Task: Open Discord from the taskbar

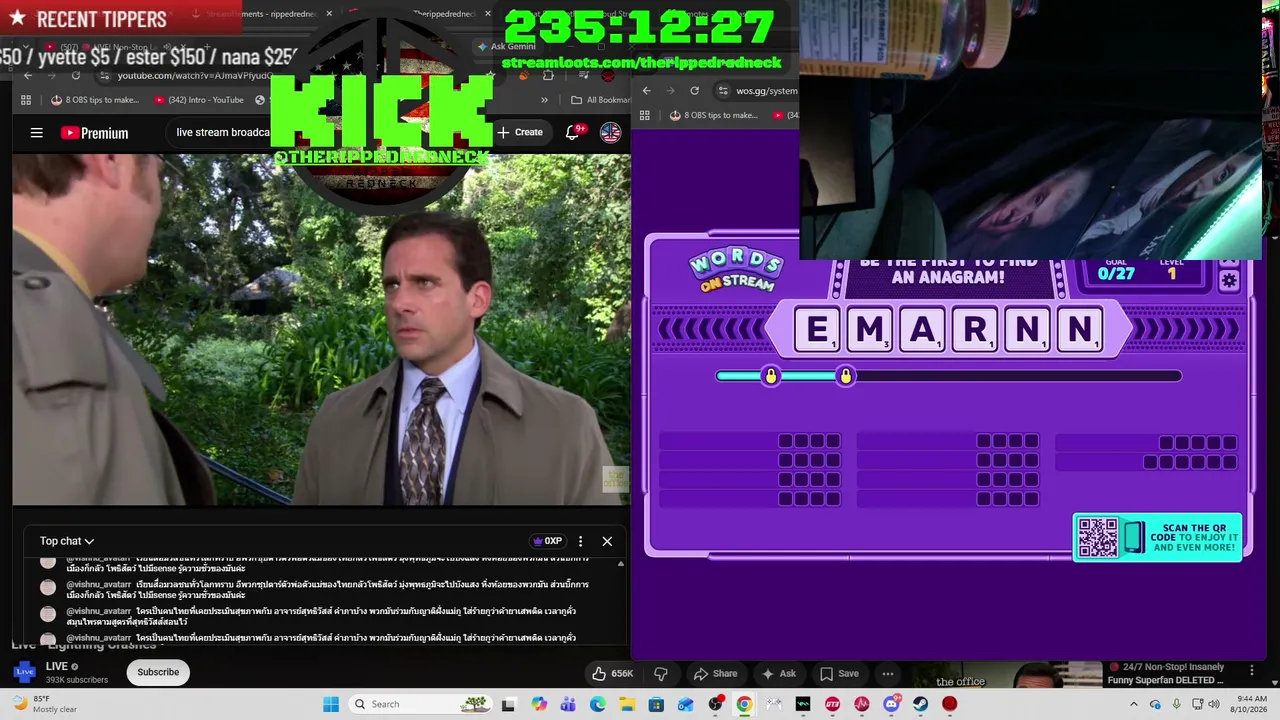Action: point(891,704)
